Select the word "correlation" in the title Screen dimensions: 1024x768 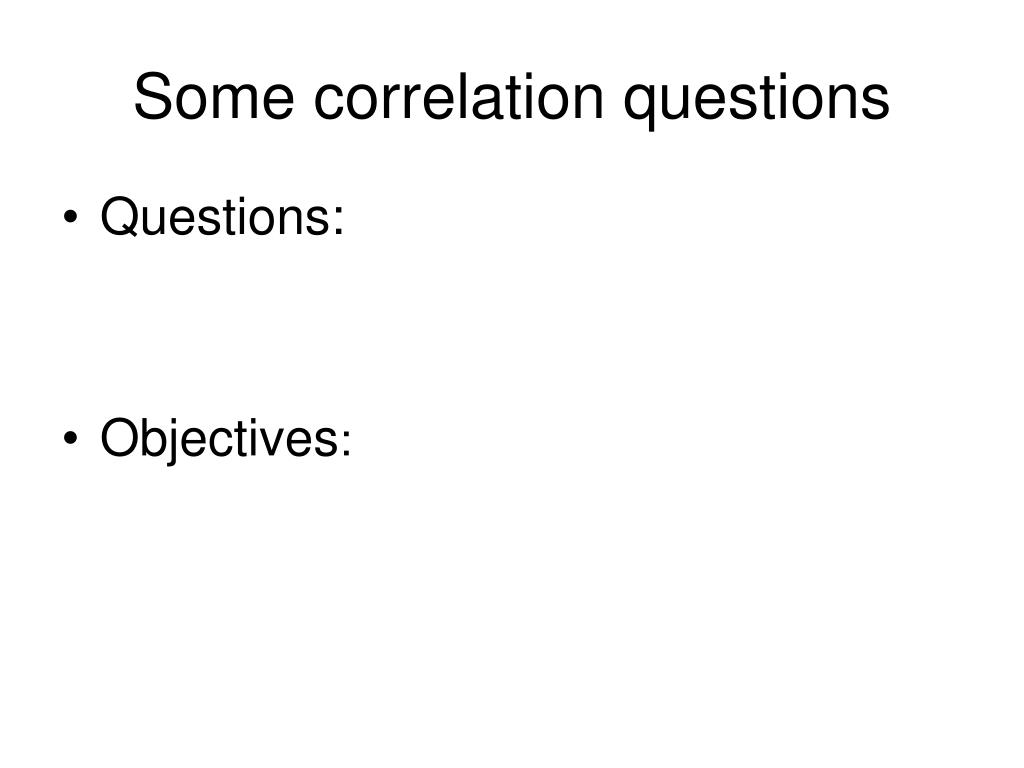pos(459,97)
